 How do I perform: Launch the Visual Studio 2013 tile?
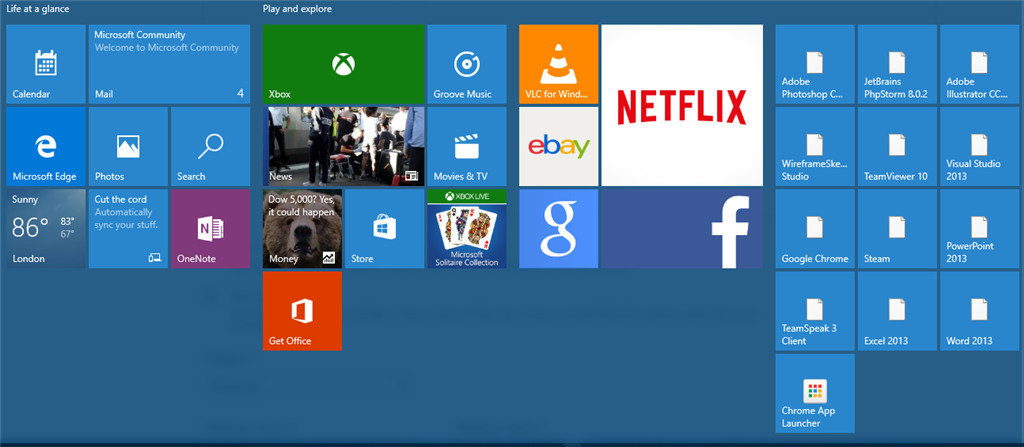pos(980,146)
